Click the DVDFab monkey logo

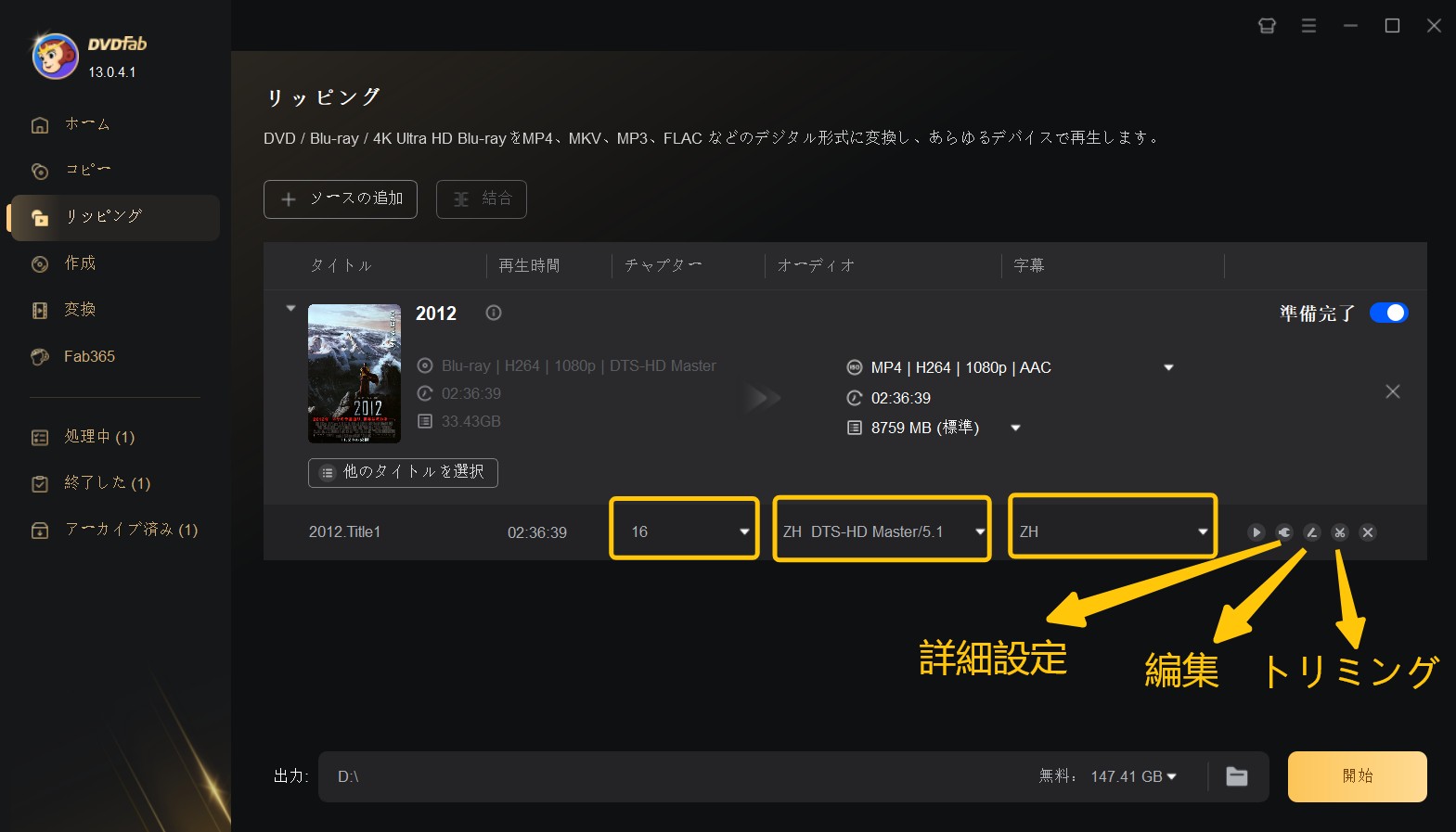pyautogui.click(x=55, y=56)
